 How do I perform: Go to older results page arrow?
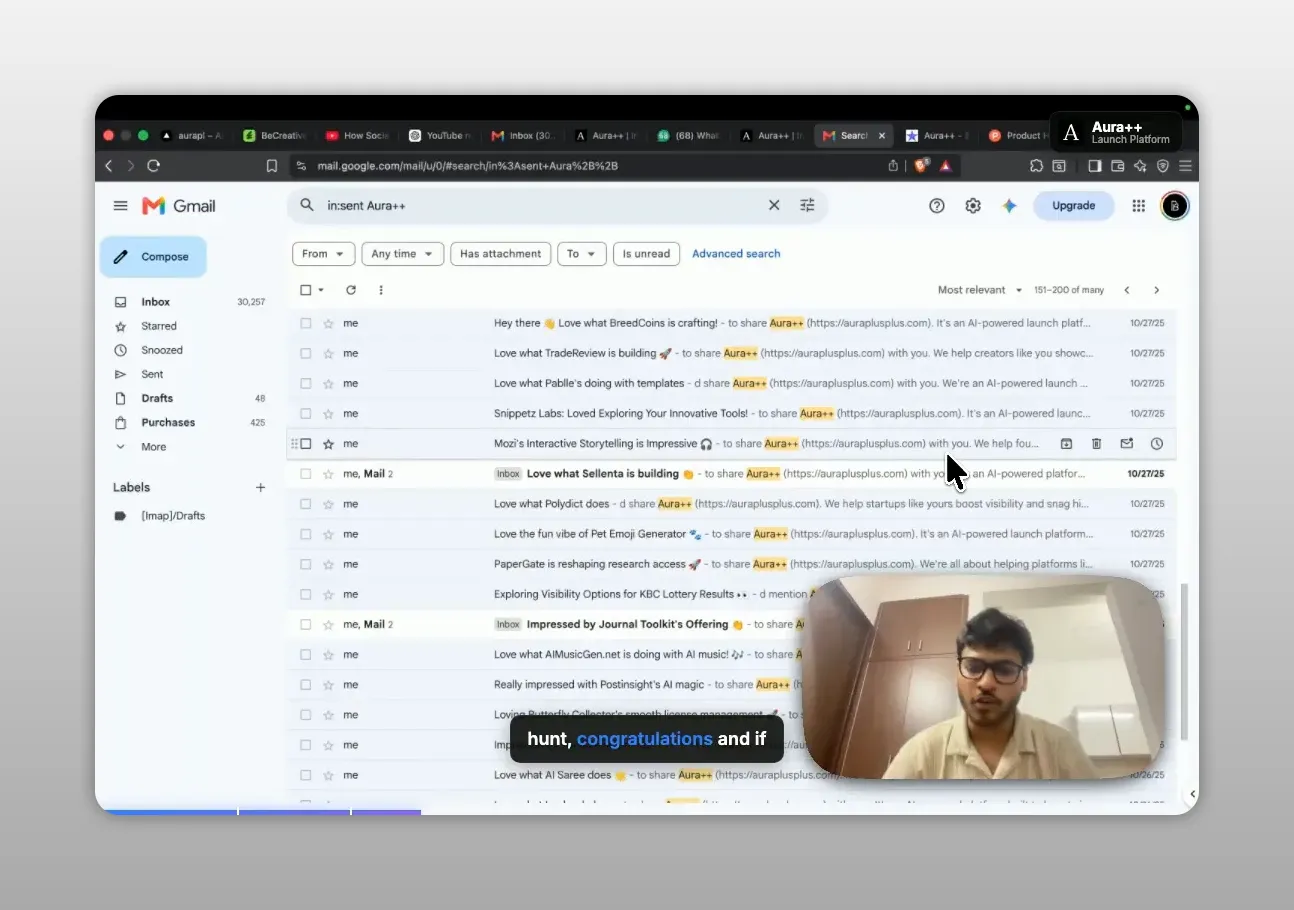coord(1157,290)
